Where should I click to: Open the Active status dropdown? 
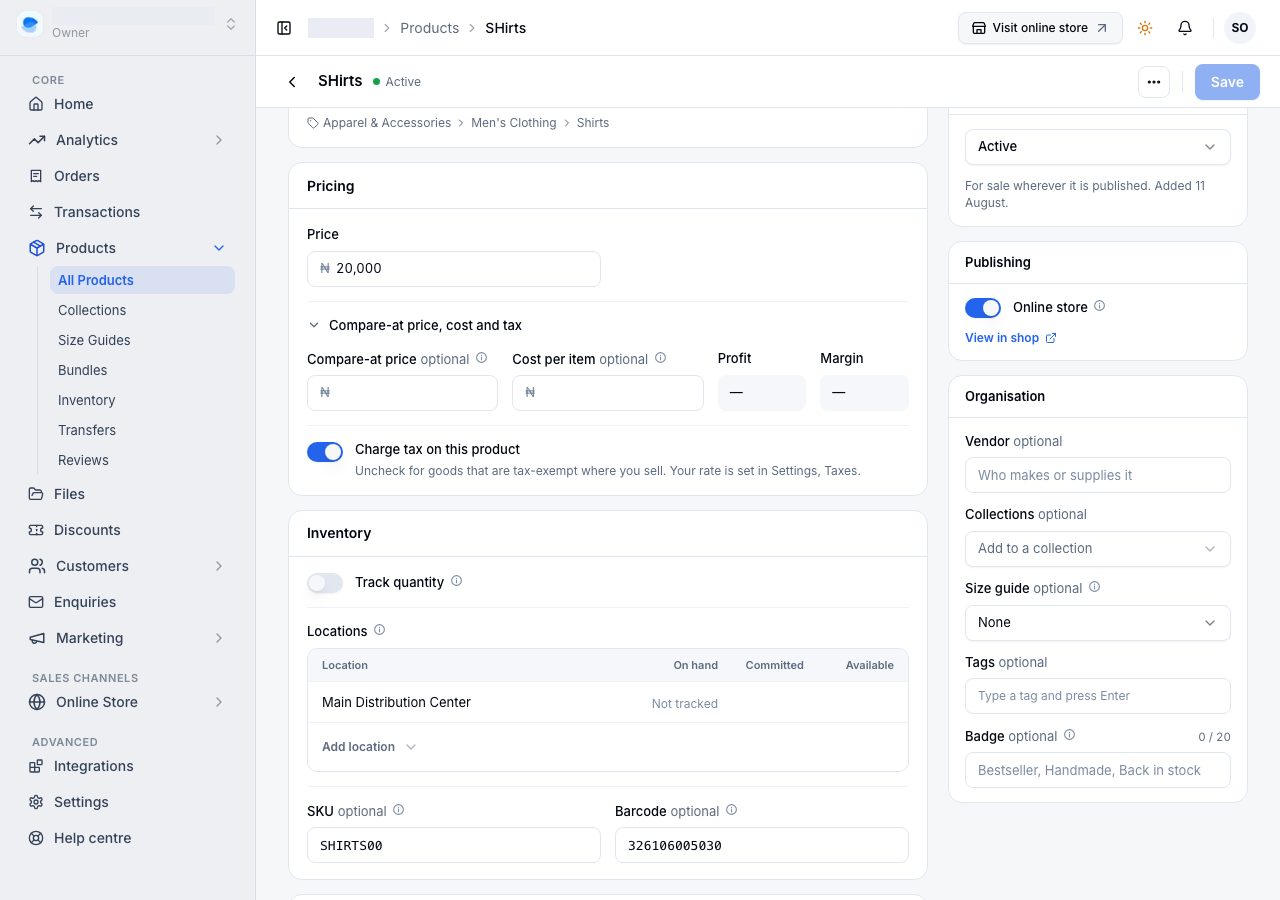(x=1097, y=147)
